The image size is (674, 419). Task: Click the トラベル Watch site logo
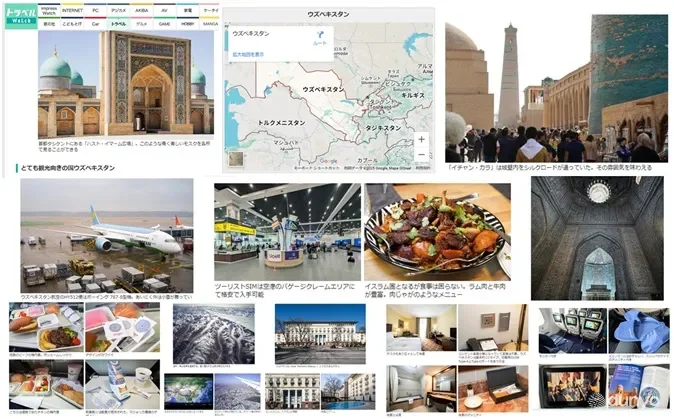coord(21,16)
